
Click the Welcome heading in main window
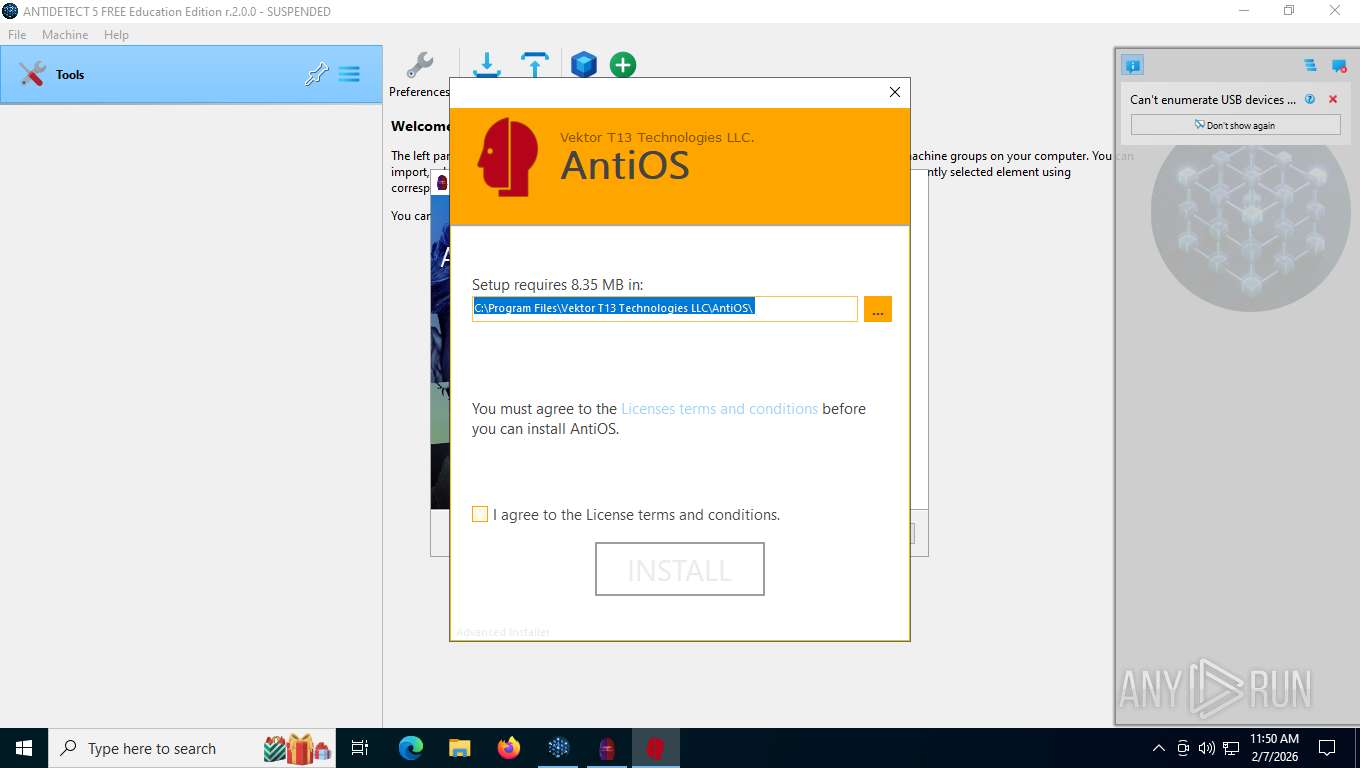(421, 126)
